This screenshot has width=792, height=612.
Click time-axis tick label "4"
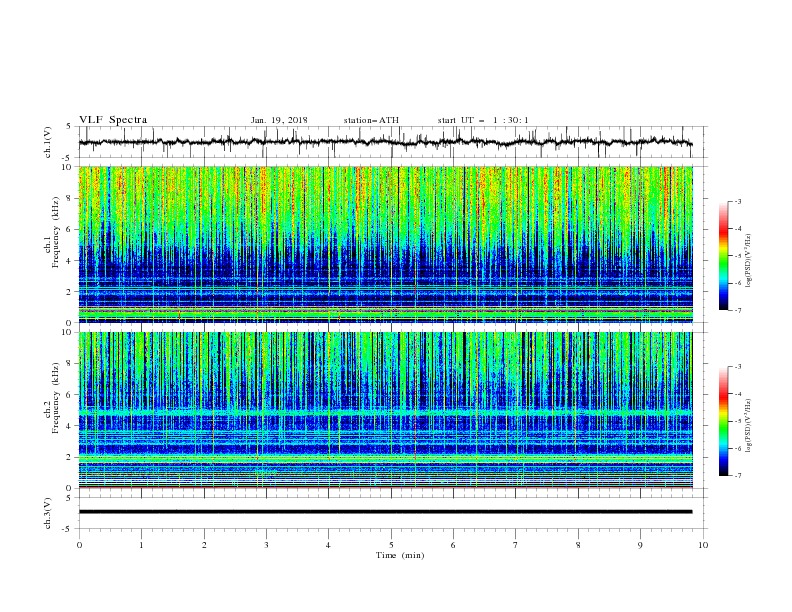click(x=329, y=545)
